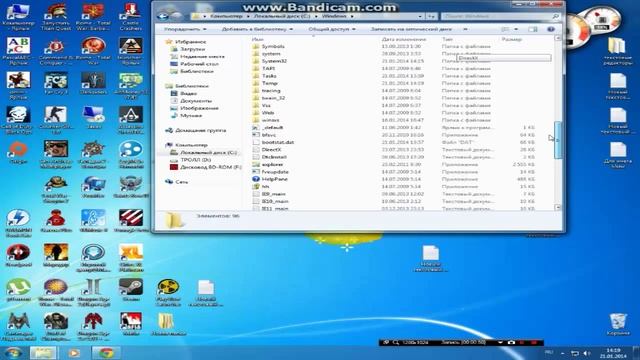Sort by the Тип column header
Viewport: 640px width, 360px height.
click(x=447, y=40)
